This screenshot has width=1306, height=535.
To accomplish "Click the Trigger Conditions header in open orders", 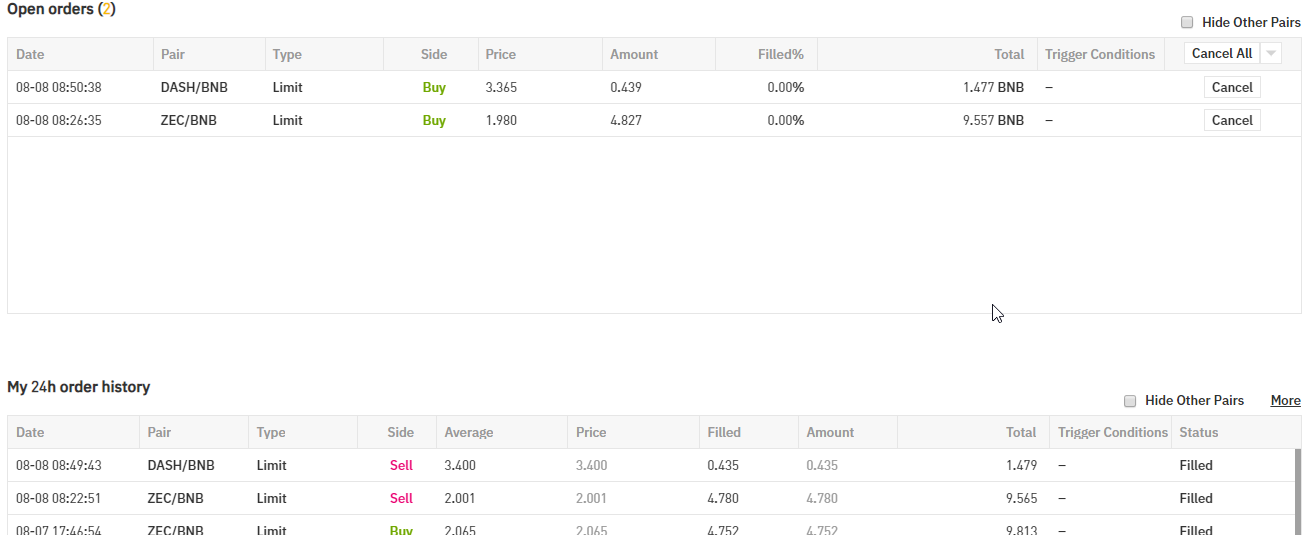I will click(x=1099, y=54).
